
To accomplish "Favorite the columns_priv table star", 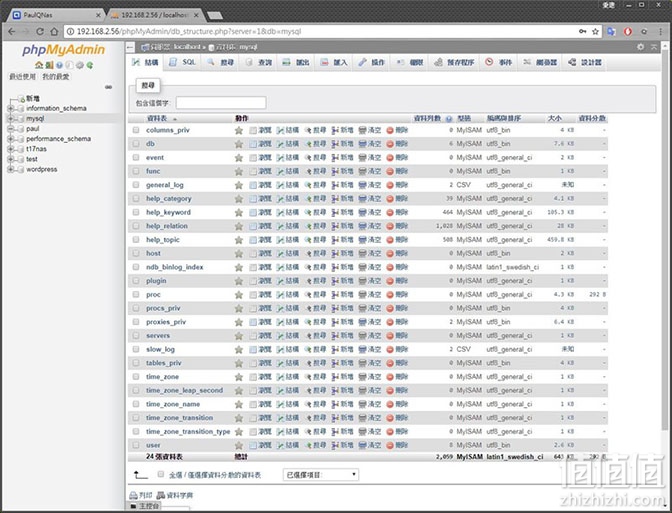I will coord(239,130).
